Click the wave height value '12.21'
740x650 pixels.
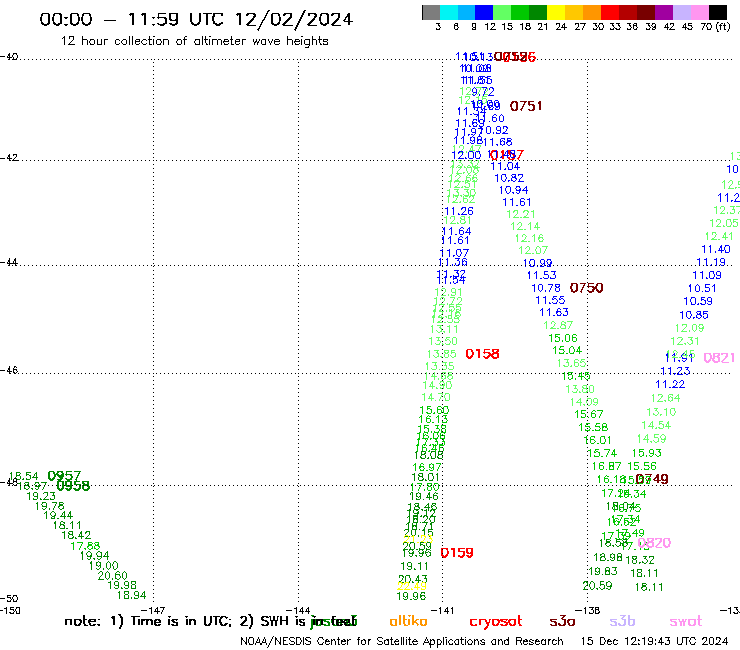pos(521,214)
